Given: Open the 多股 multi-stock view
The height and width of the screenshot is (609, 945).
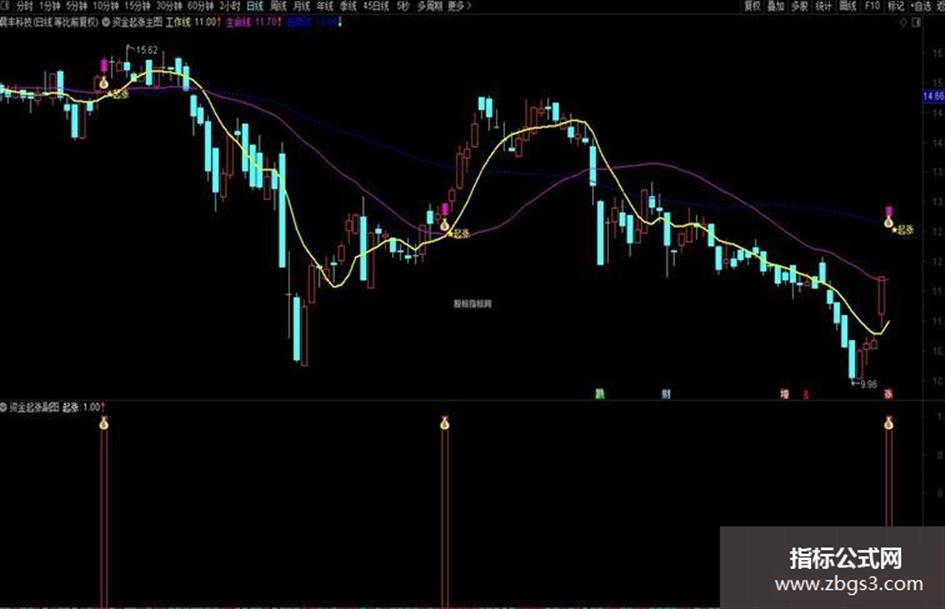Looking at the screenshot, I should click(x=799, y=6).
